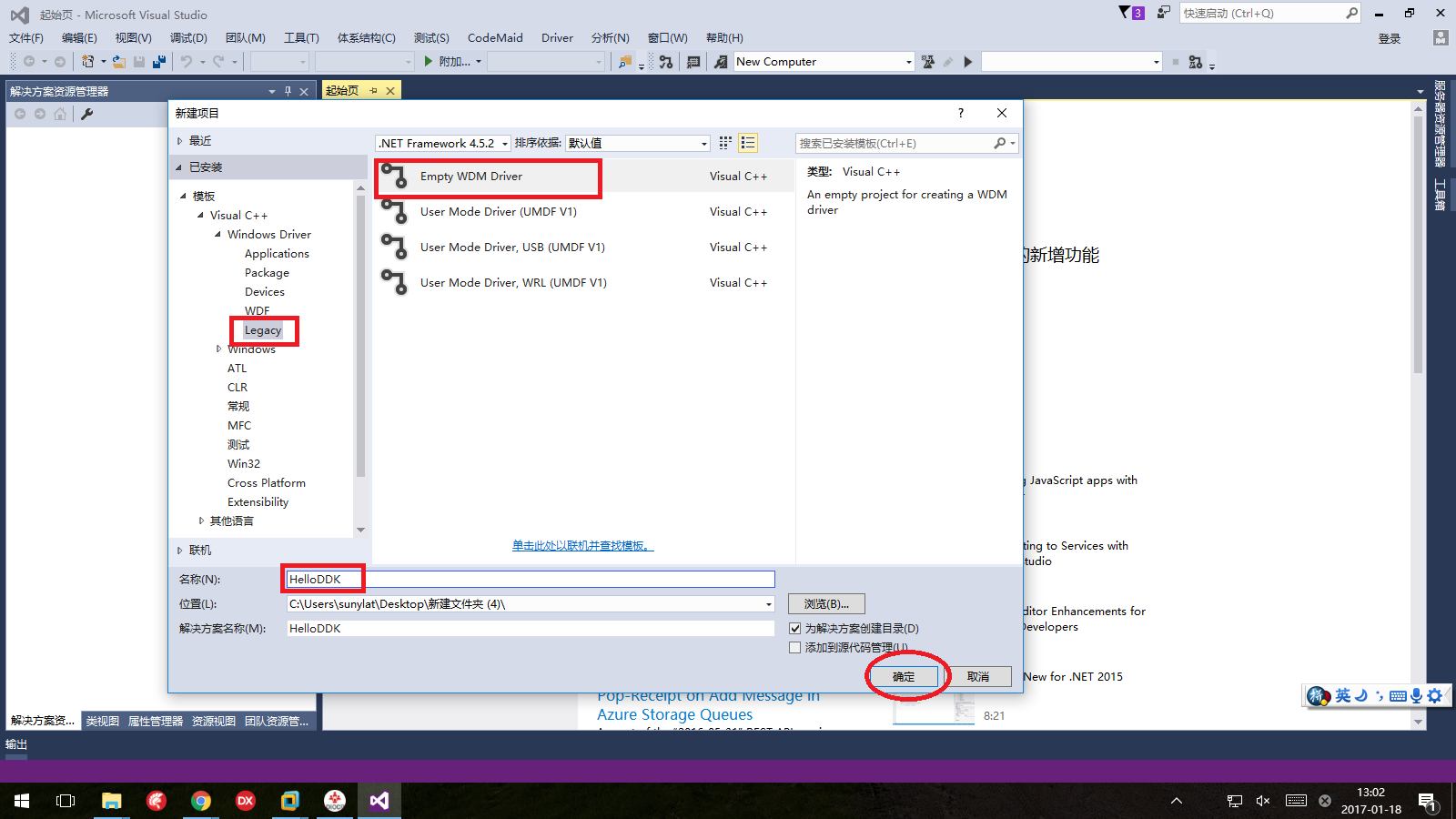The image size is (1456, 819).
Task: Click the Navigate Backward toolbar icon
Action: click(29, 62)
